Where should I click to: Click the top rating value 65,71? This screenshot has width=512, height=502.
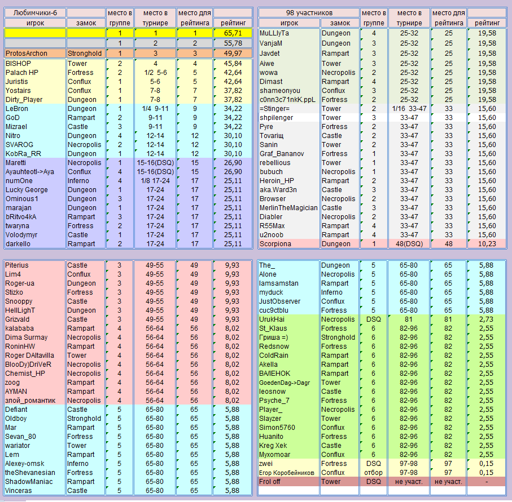tap(233, 33)
